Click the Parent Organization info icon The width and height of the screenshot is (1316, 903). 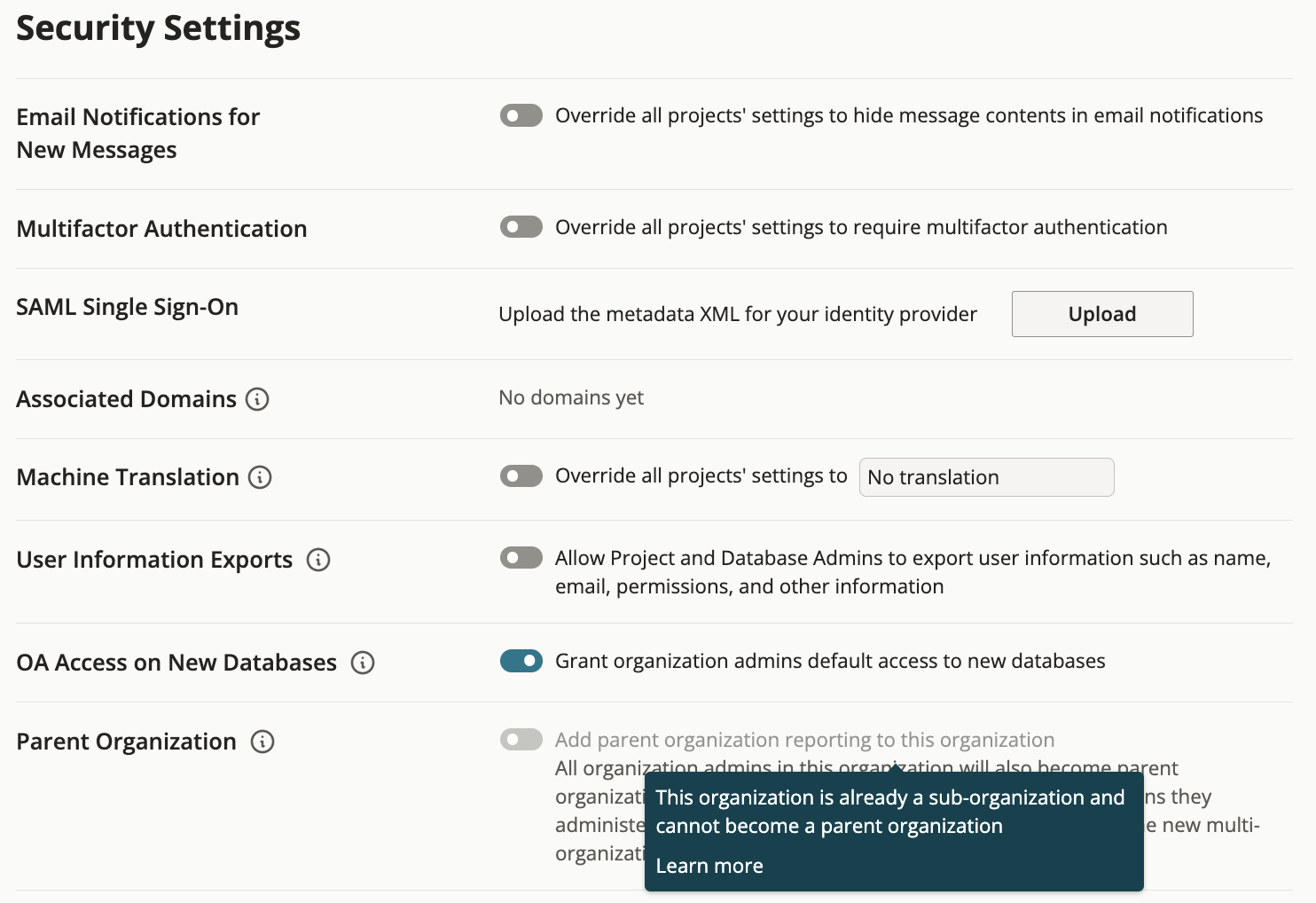[262, 742]
